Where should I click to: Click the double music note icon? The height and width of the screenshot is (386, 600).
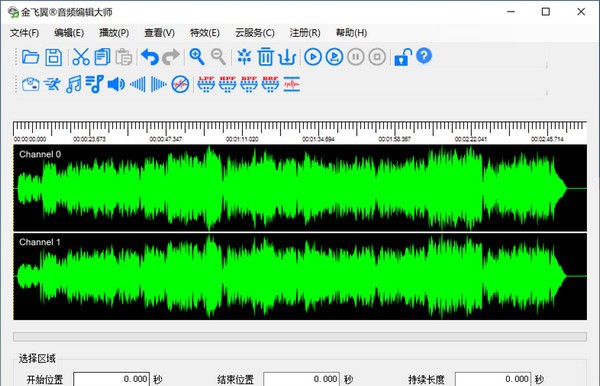[x=73, y=84]
